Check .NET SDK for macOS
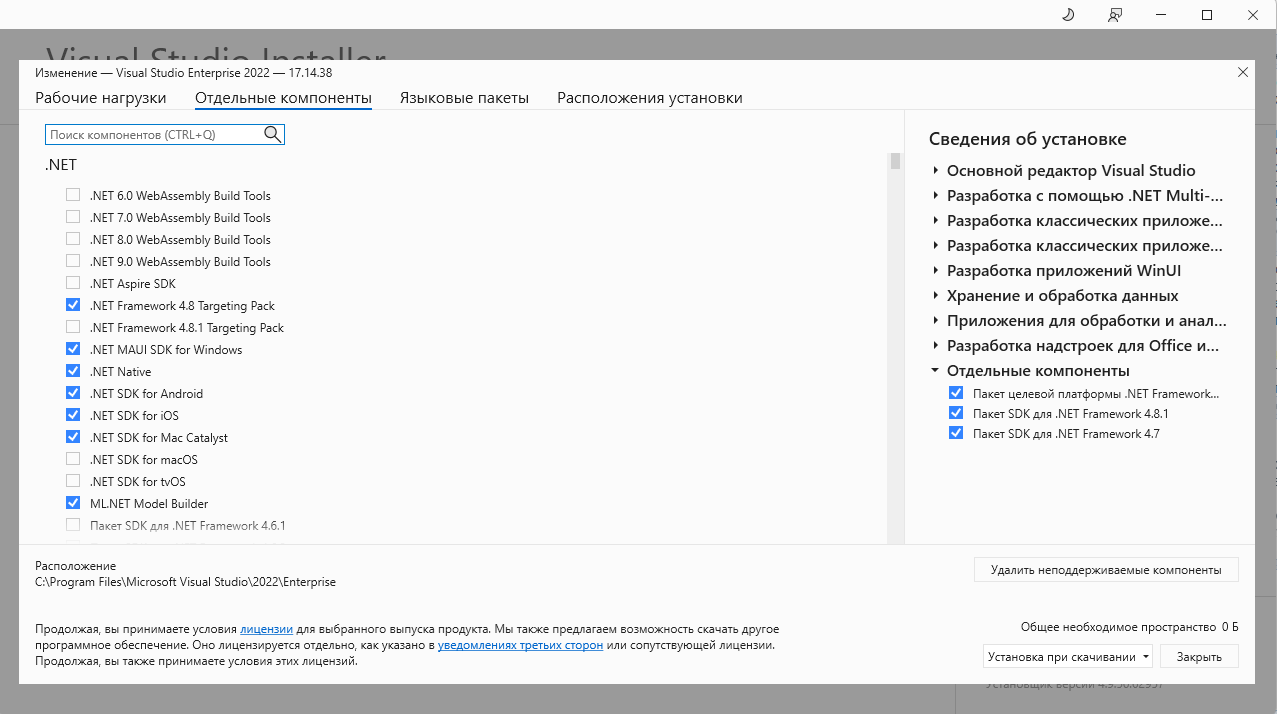The image size is (1277, 714). [73, 460]
